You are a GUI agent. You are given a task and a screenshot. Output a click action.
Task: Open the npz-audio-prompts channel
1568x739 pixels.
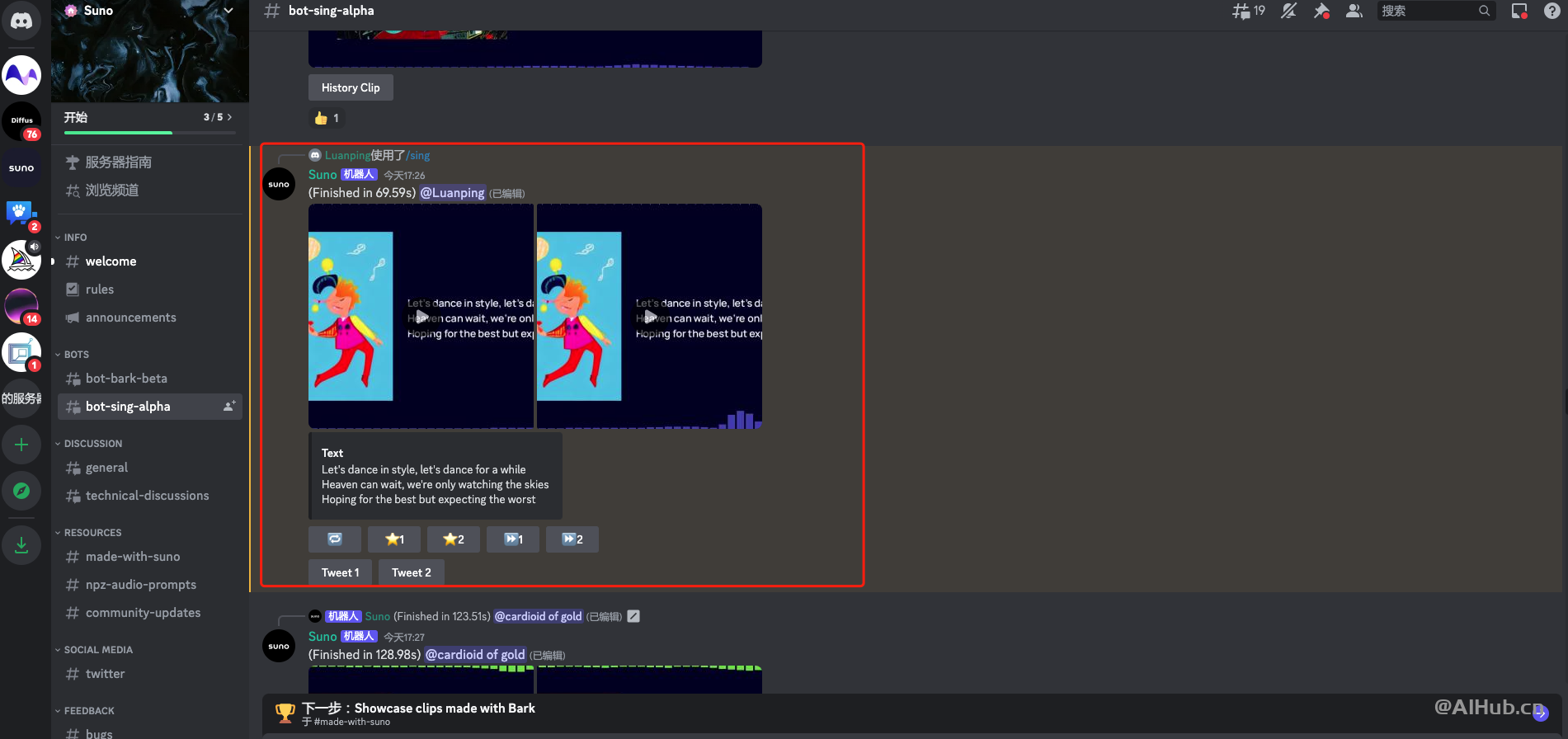(x=150, y=585)
